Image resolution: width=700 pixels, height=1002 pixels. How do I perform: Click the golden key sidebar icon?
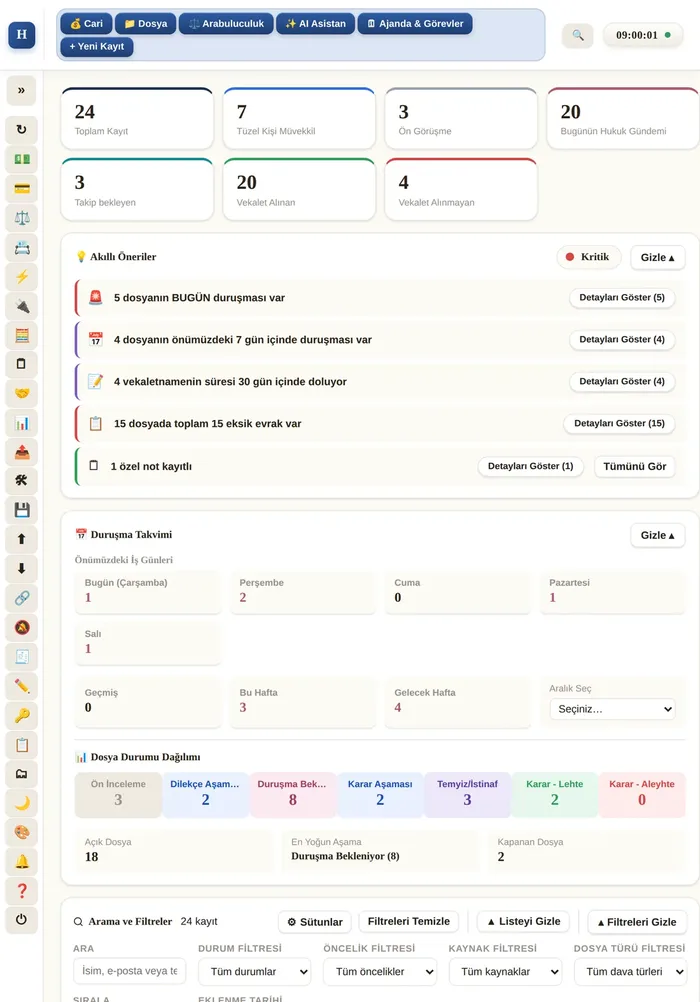(x=22, y=716)
